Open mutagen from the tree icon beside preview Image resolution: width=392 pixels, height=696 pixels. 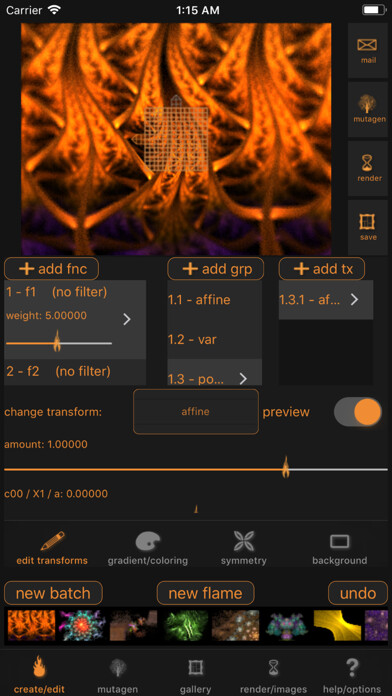point(367,104)
